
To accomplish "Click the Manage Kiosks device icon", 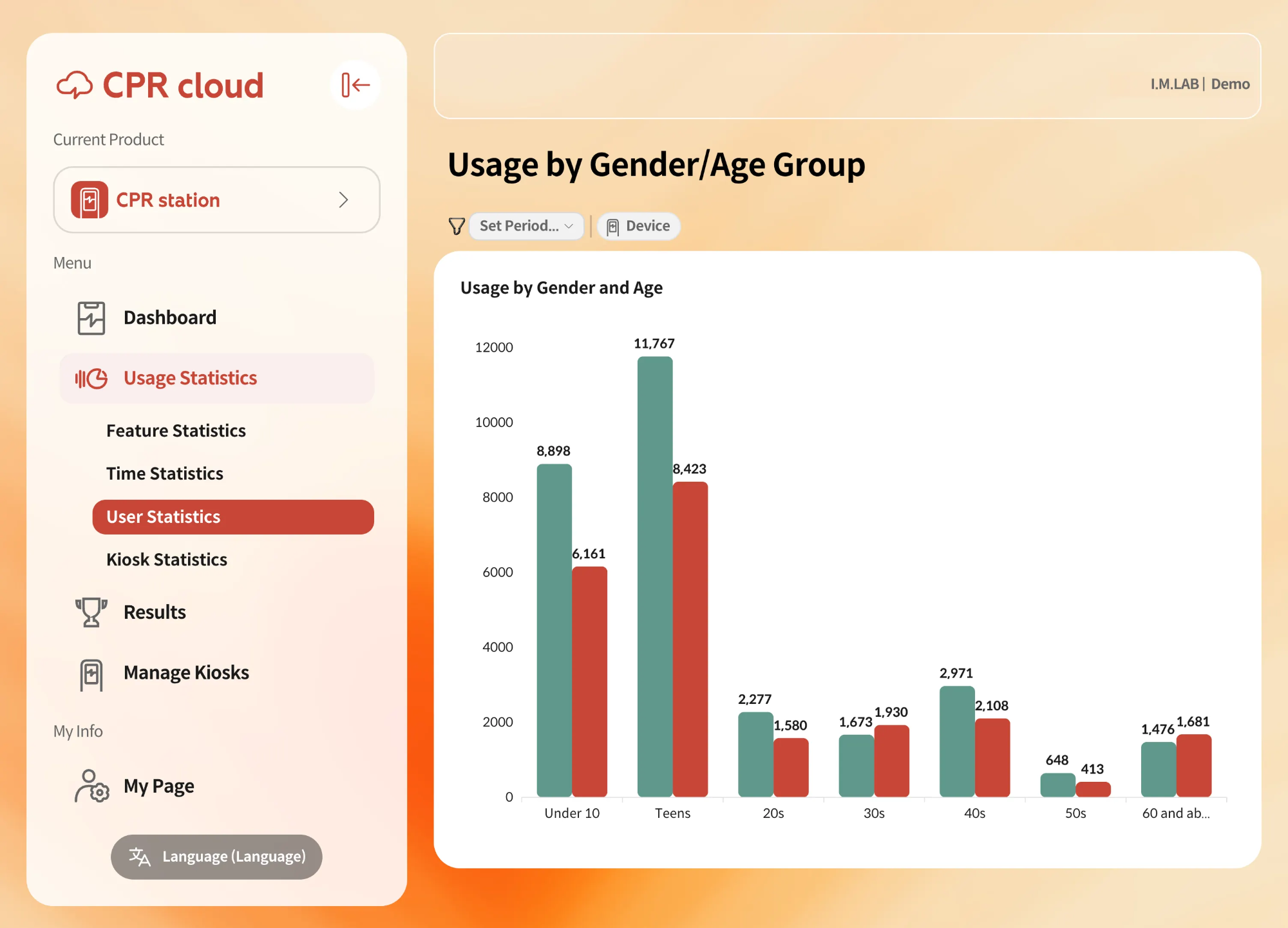I will [91, 674].
